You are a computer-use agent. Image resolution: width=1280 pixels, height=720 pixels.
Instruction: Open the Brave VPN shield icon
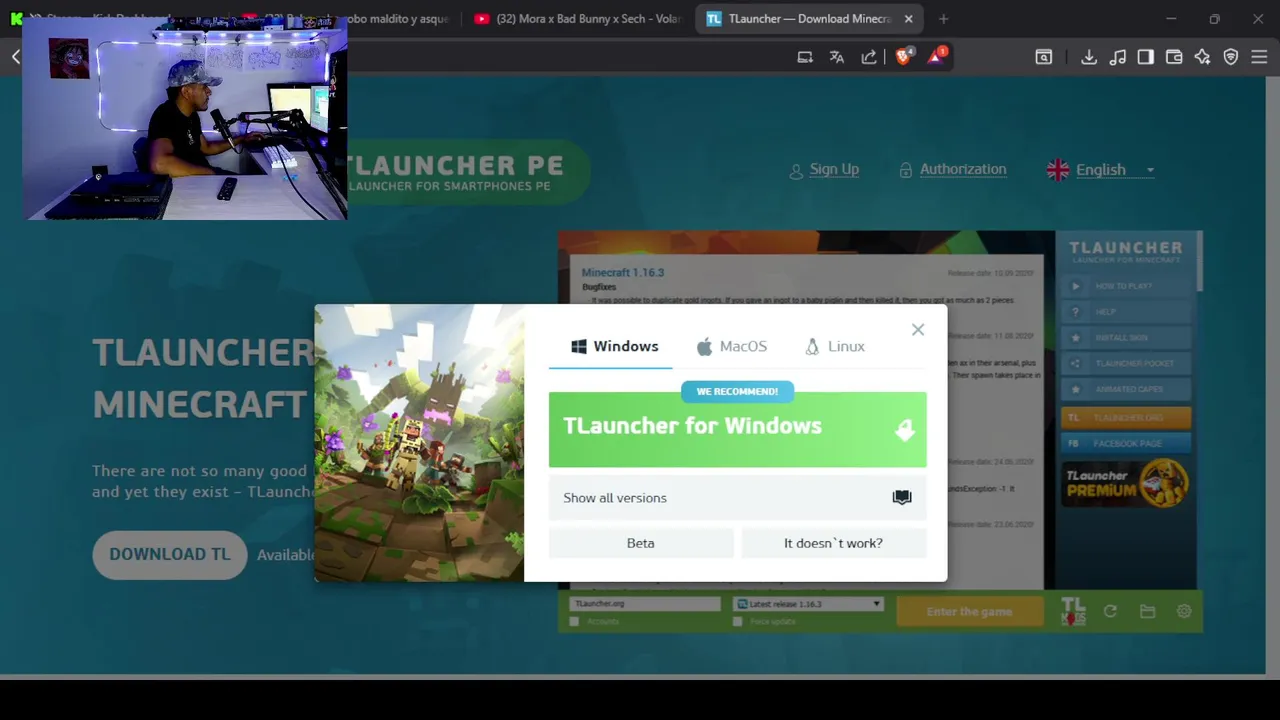pos(1231,57)
